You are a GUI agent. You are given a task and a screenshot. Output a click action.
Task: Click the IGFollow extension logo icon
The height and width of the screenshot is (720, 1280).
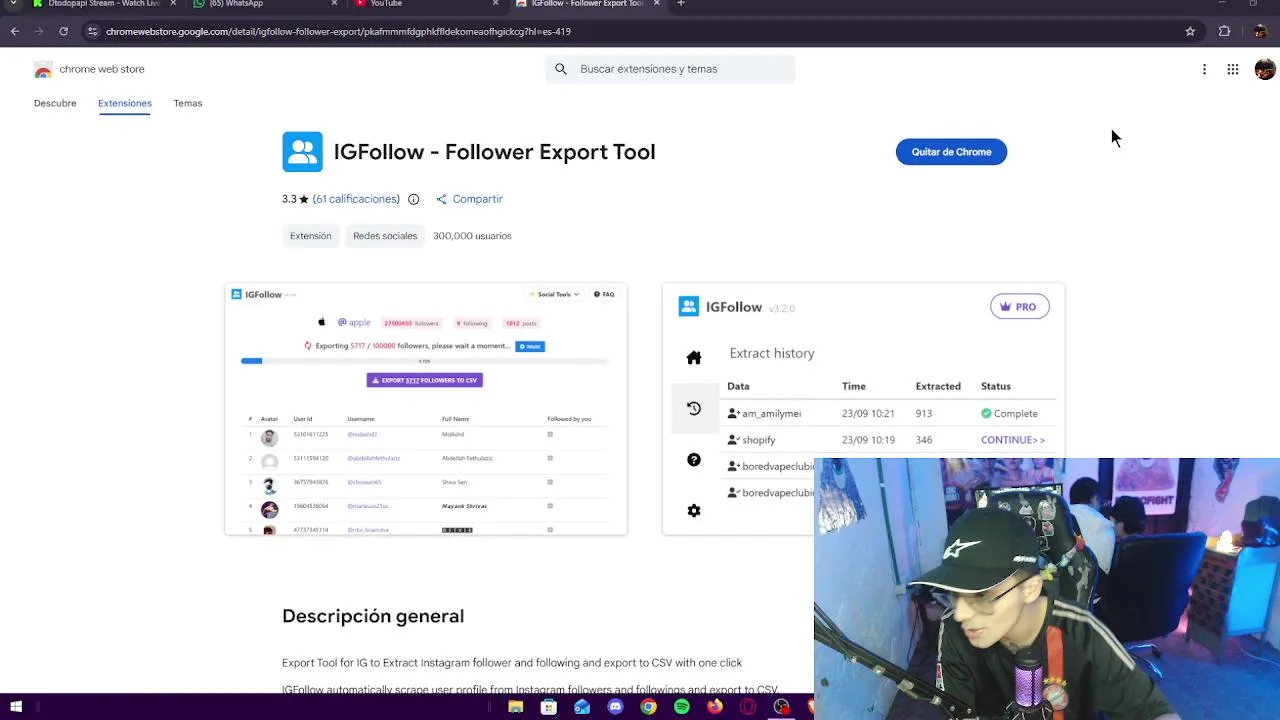tap(302, 152)
